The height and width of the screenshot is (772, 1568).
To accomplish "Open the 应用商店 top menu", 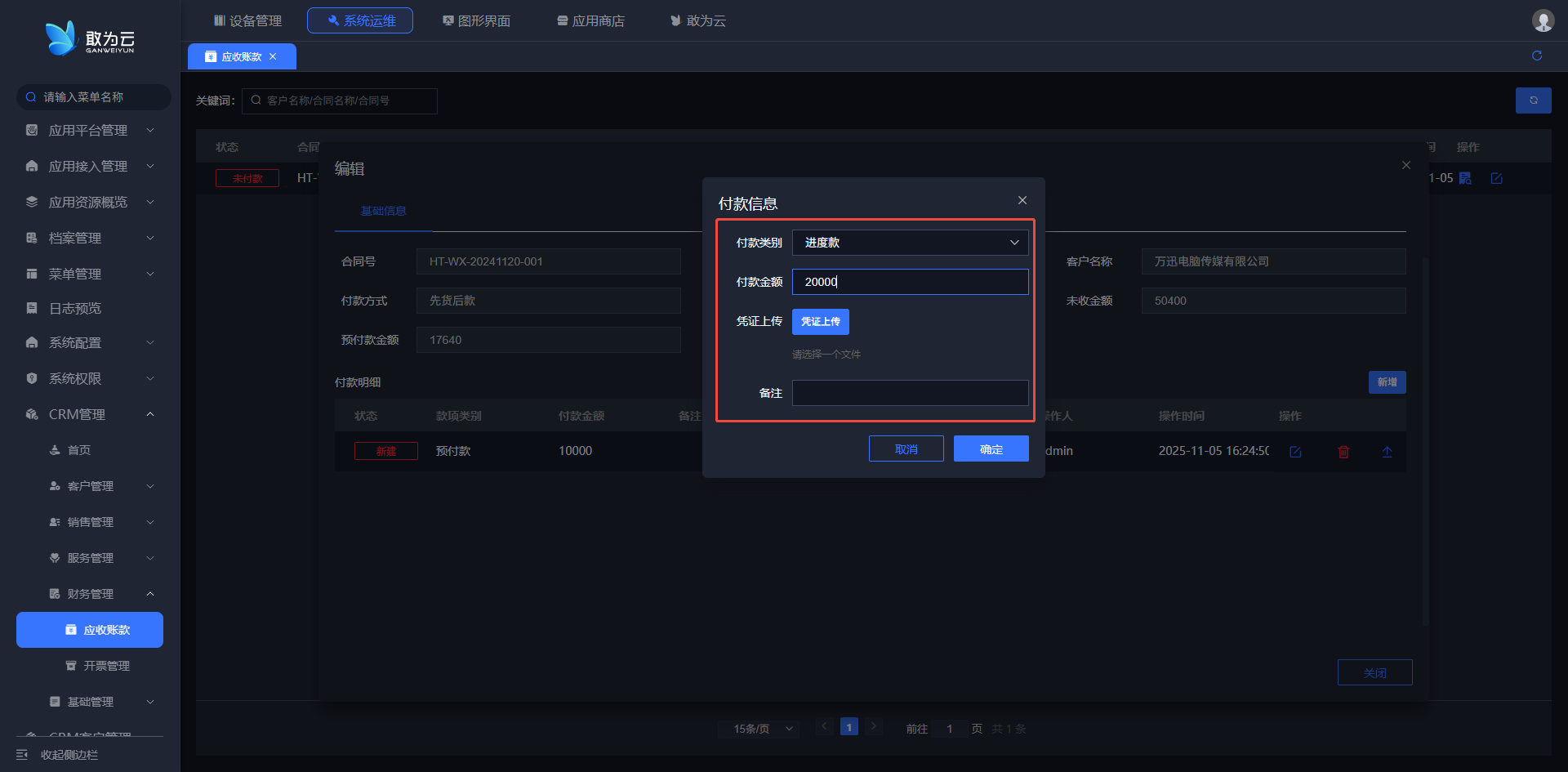I will click(x=590, y=20).
